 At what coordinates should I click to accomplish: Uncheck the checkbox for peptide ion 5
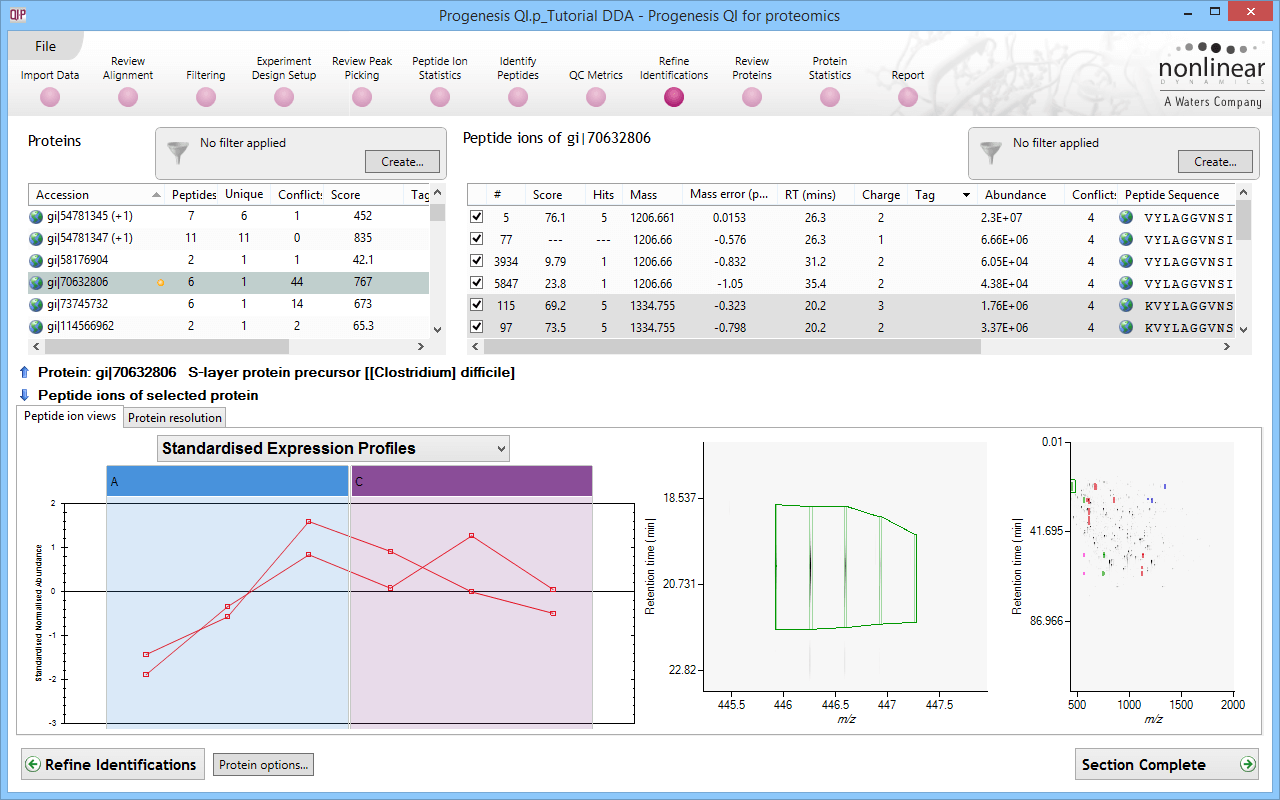[477, 217]
